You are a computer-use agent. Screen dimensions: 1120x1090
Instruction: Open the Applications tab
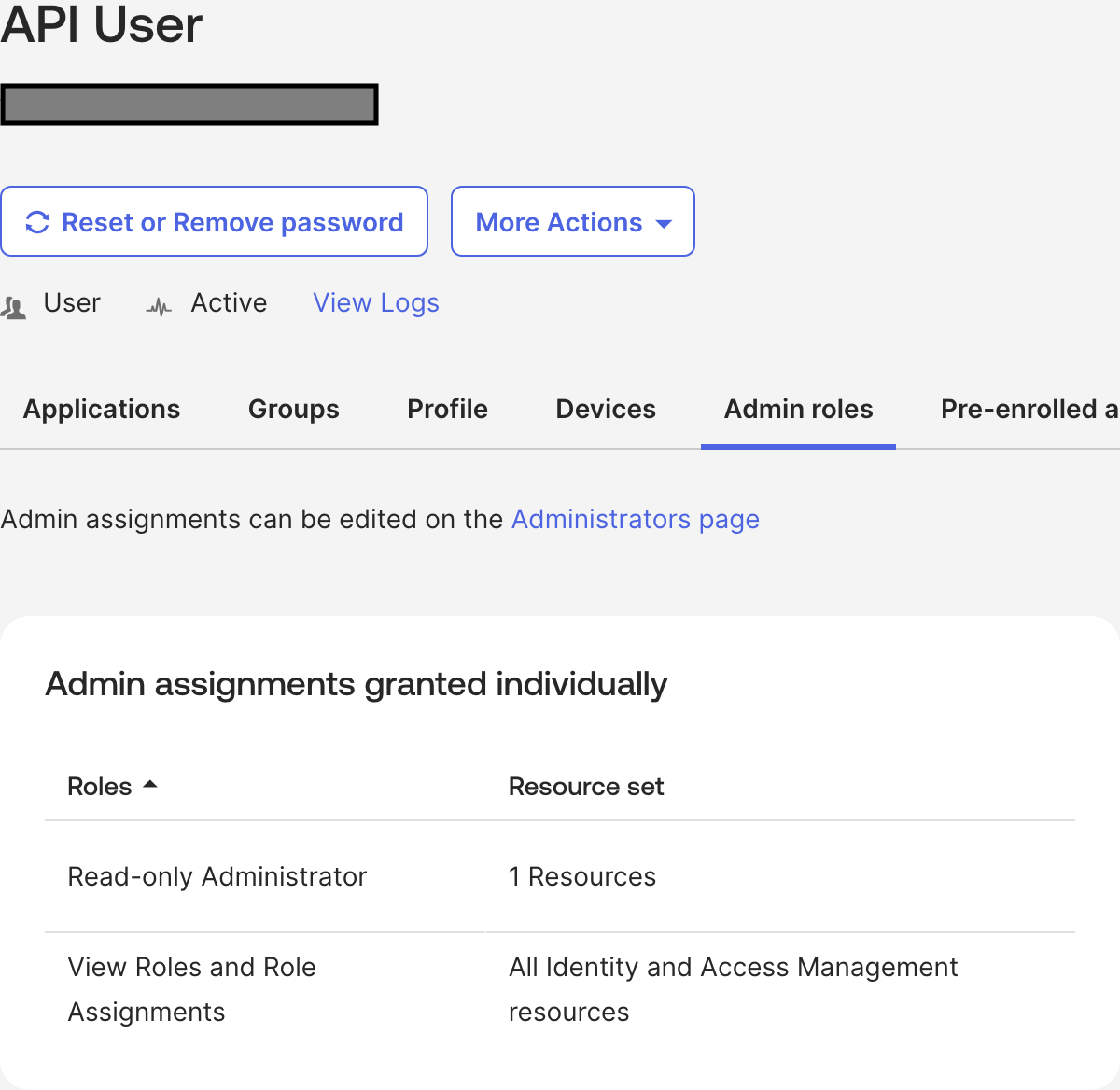tap(102, 409)
